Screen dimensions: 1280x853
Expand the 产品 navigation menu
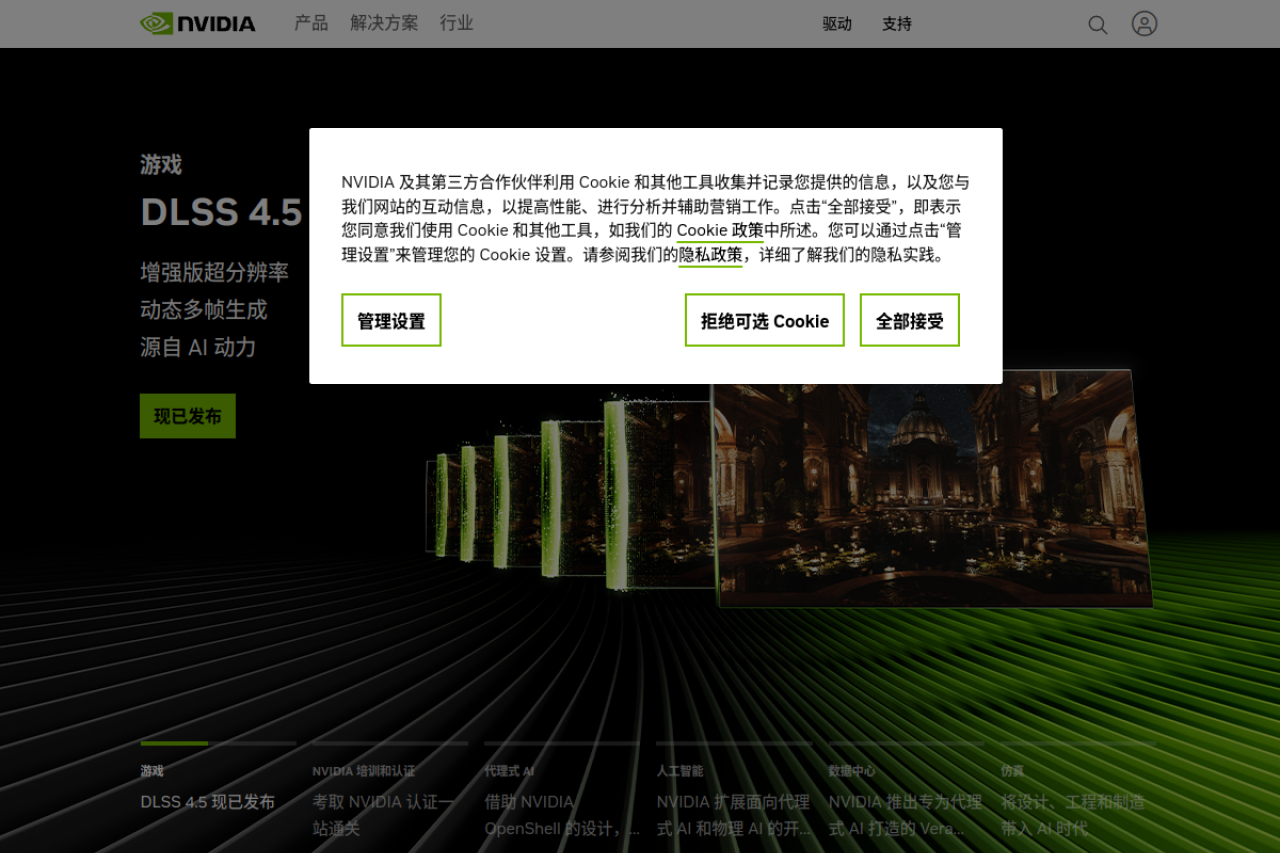(x=311, y=23)
